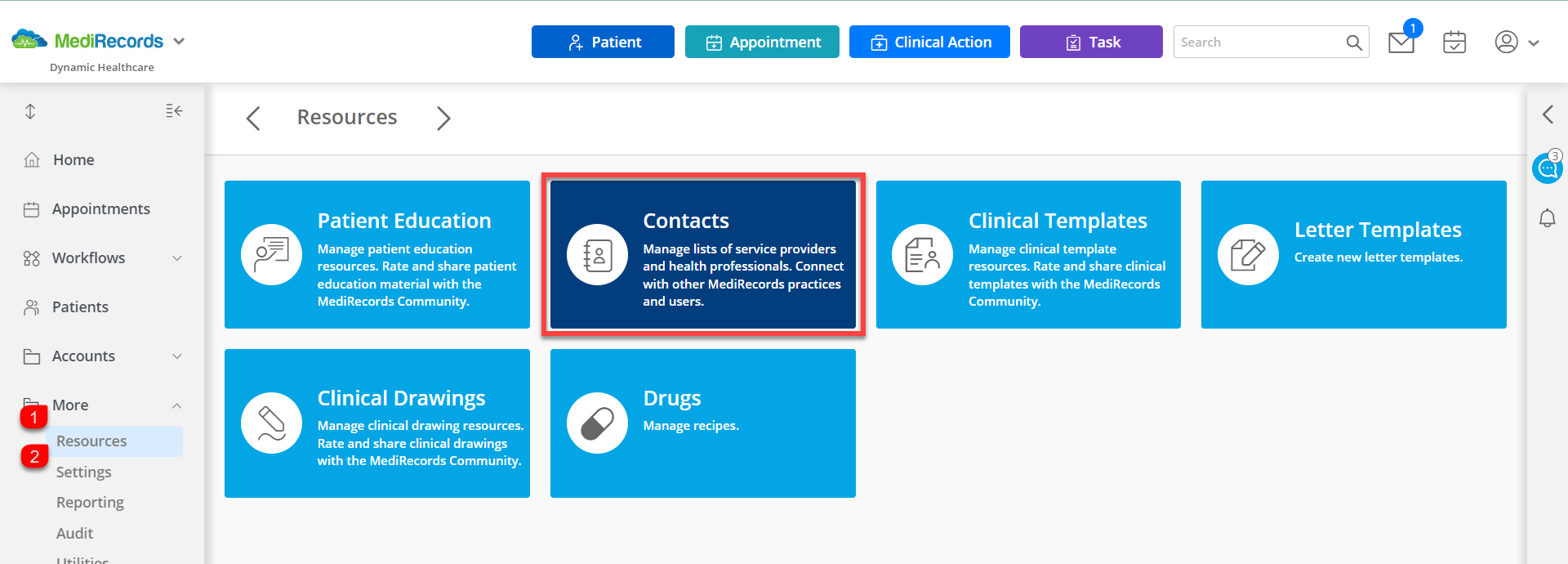Expand the user account dropdown arrow
Screen dimensions: 1568x564
1534,43
